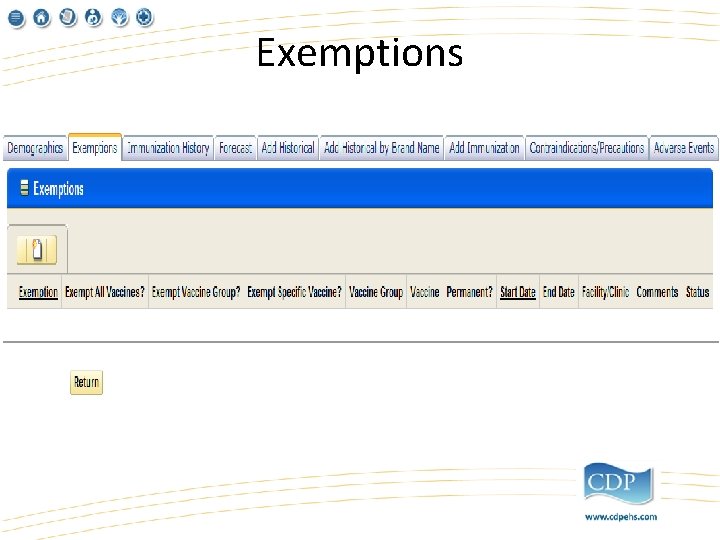Viewport: 720px width, 540px height.
Task: Click 'Exempt Vaccine Group?' column header
Action: click(196, 292)
